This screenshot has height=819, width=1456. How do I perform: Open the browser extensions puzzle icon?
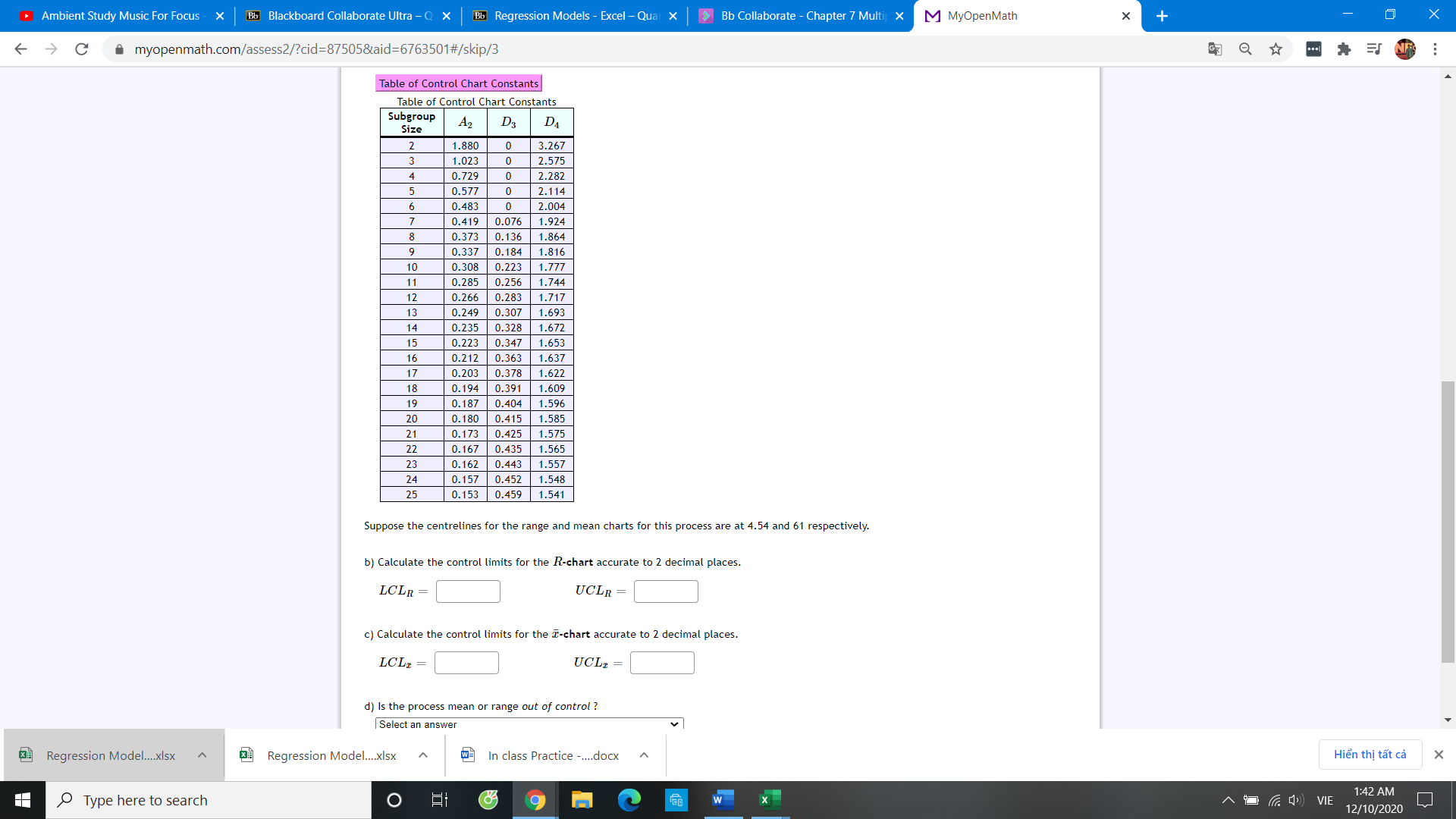click(1344, 49)
